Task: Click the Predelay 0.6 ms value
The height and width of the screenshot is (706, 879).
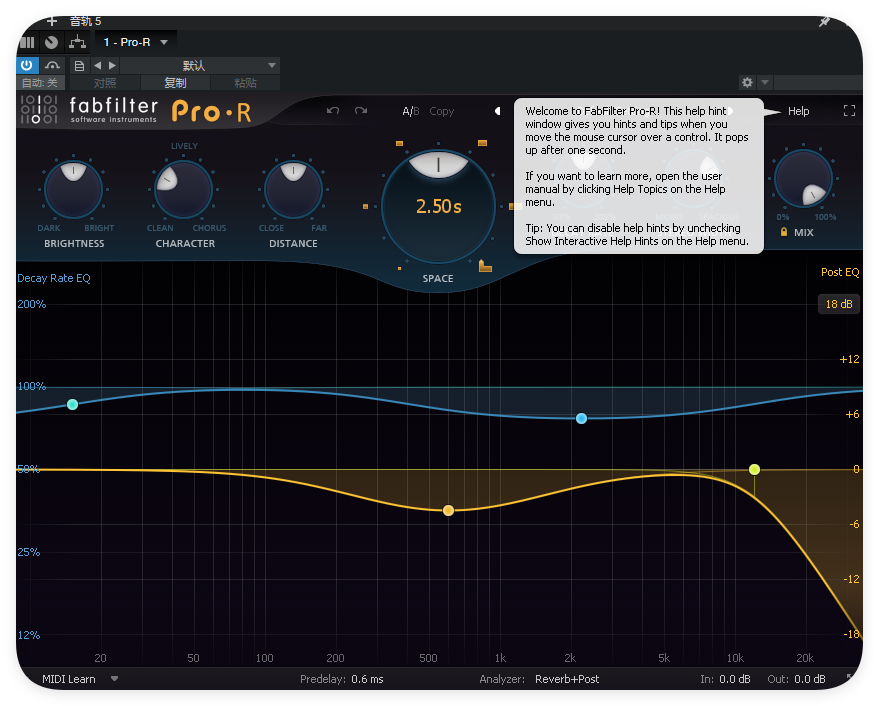Action: click(x=367, y=679)
